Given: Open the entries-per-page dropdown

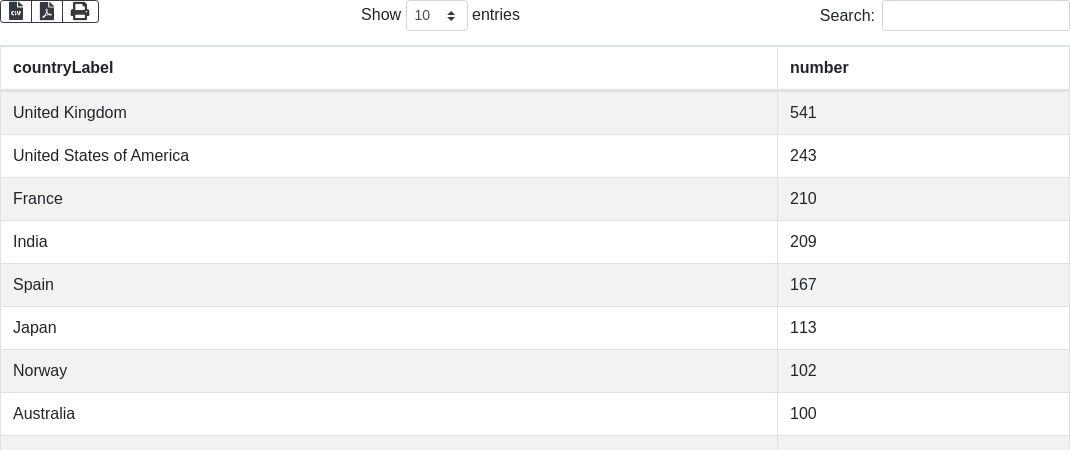Looking at the screenshot, I should [436, 16].
